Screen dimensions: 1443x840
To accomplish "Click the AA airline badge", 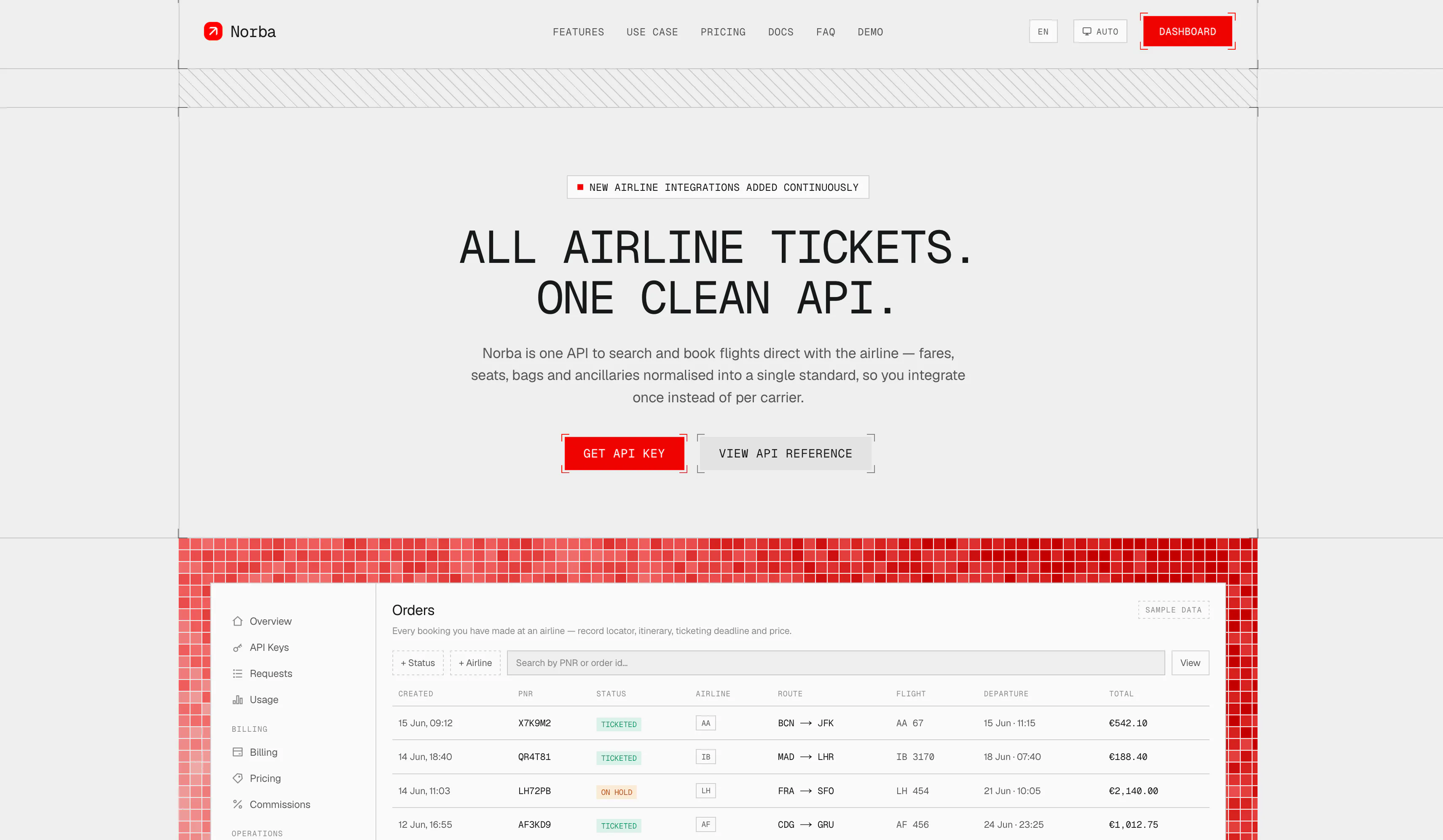I will tap(705, 723).
